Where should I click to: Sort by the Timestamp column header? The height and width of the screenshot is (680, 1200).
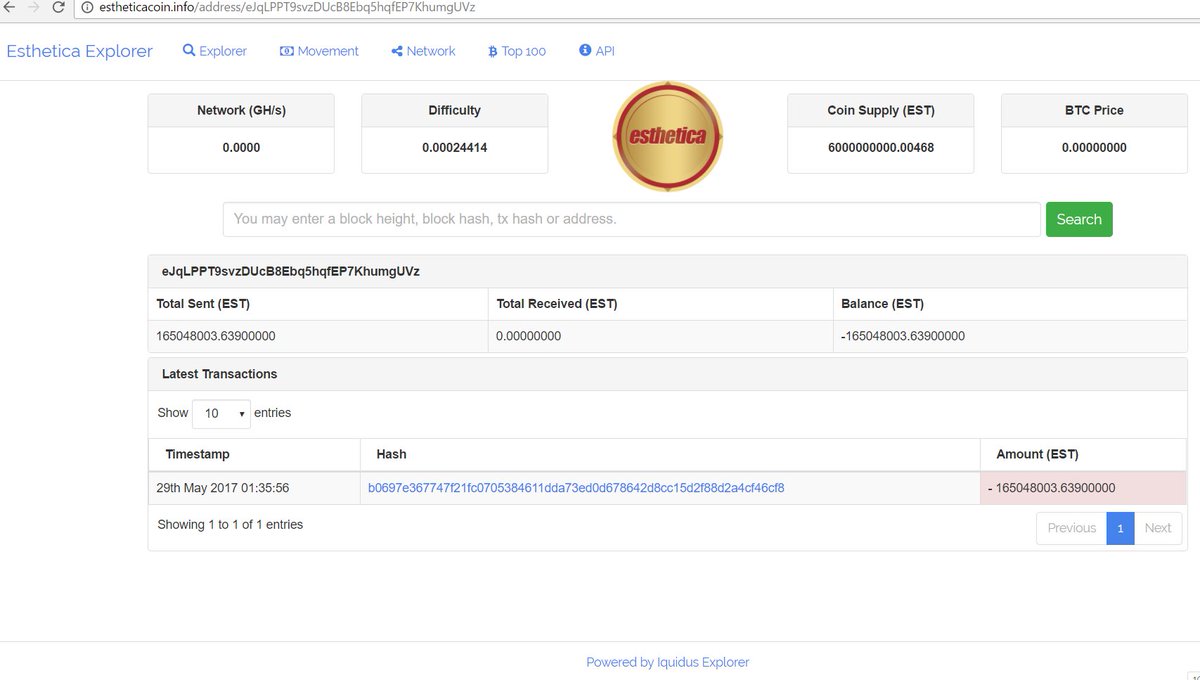[254, 454]
